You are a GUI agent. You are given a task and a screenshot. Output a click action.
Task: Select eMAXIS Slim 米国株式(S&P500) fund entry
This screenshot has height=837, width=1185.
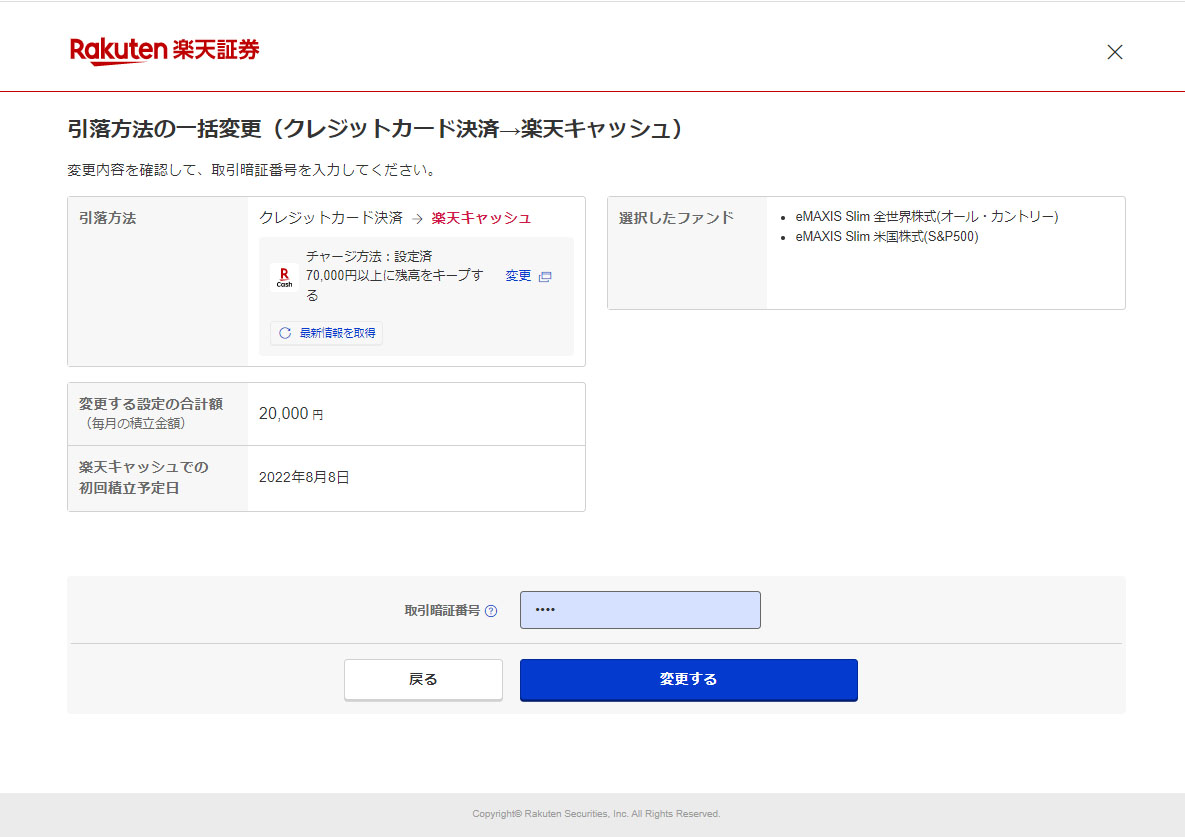pyautogui.click(x=886, y=237)
